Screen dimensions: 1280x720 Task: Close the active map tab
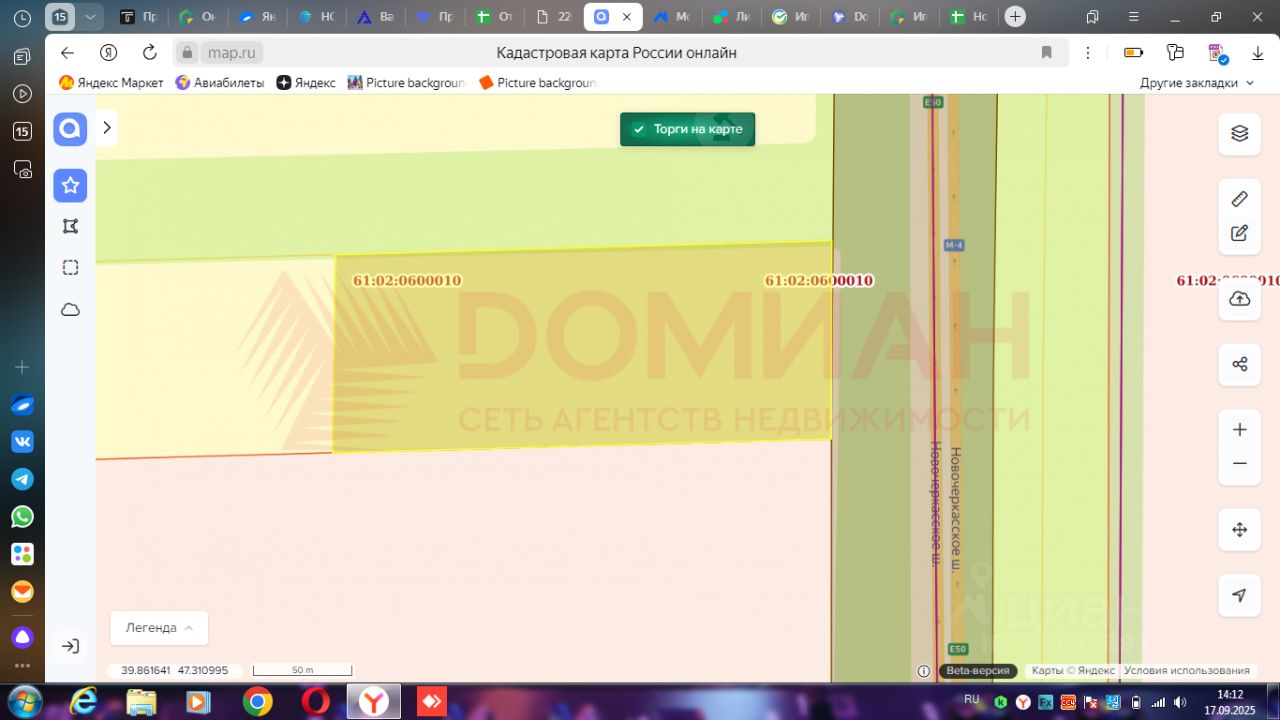click(627, 17)
